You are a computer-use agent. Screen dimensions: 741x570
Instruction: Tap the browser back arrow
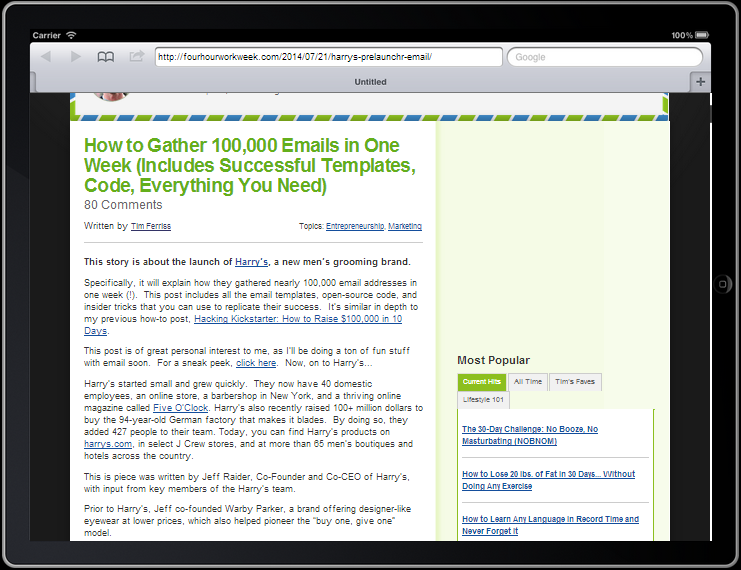(46, 57)
